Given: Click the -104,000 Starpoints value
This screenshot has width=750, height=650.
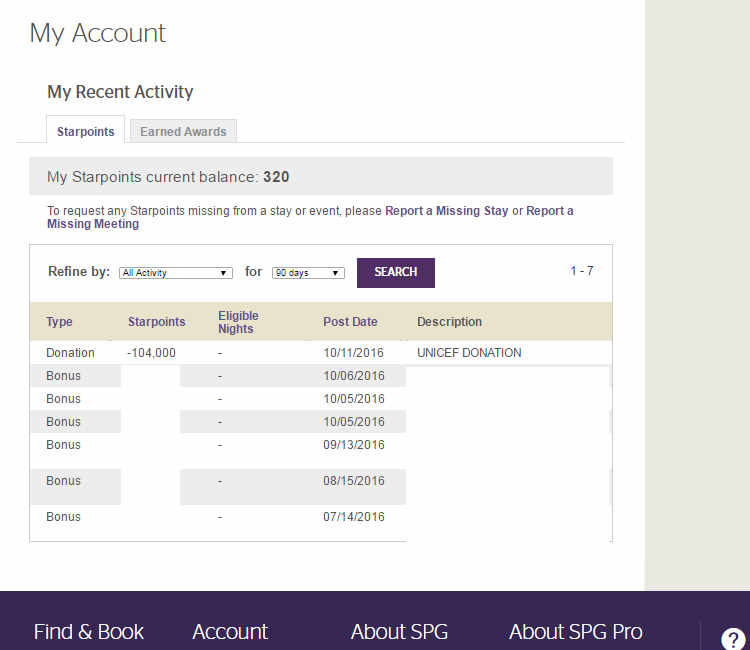Looking at the screenshot, I should (152, 353).
